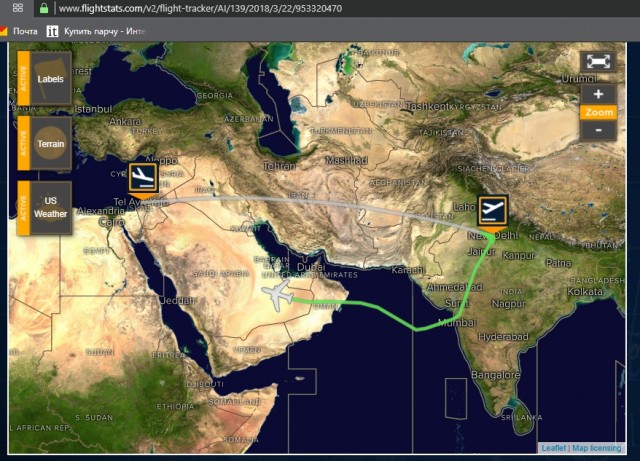The height and width of the screenshot is (461, 640).
Task: Enter fullscreen map view
Action: [597, 62]
